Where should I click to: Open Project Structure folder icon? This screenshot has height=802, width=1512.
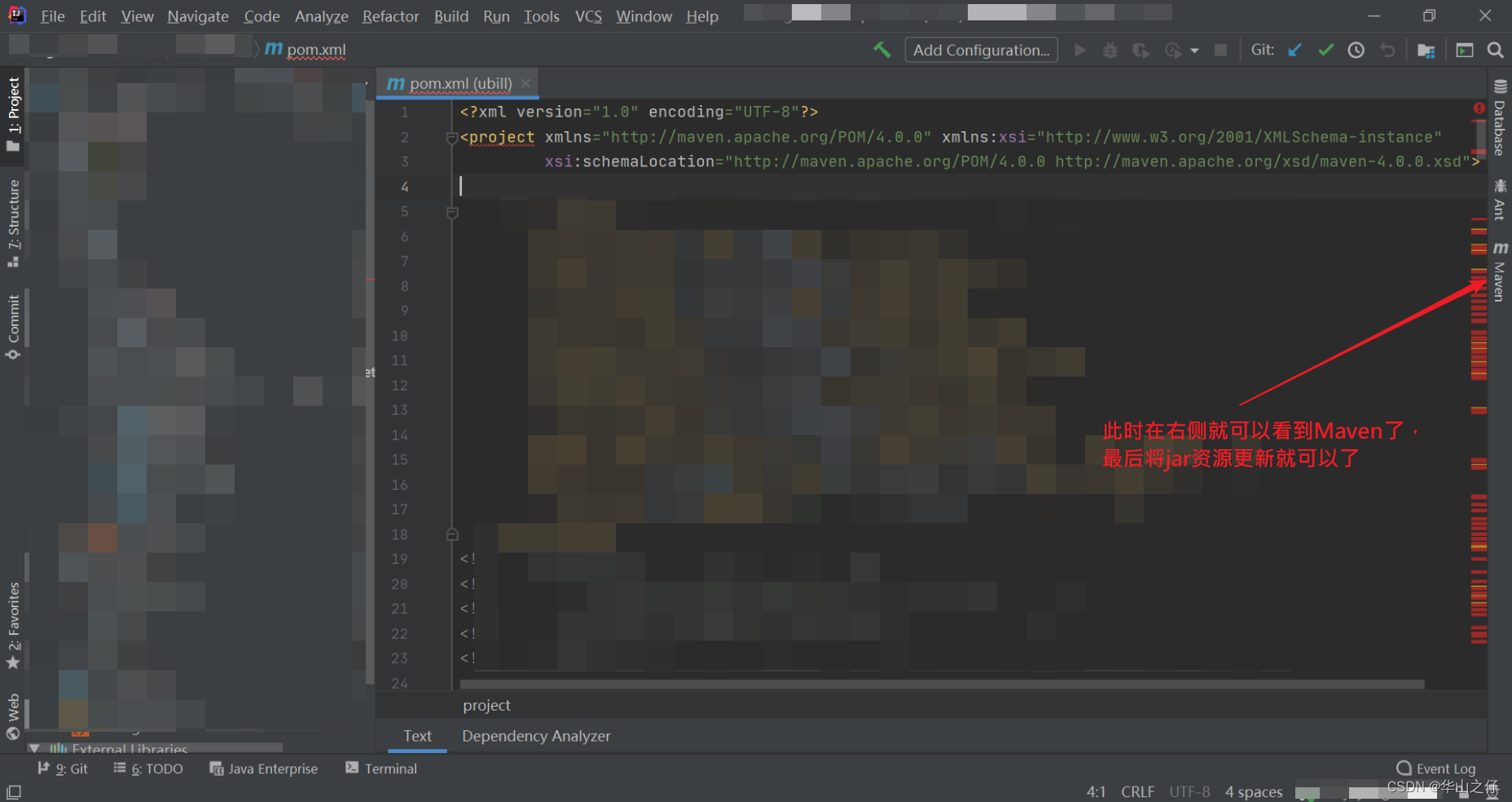tap(1426, 51)
